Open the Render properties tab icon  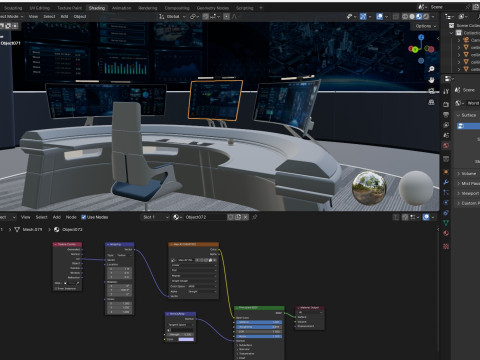[446, 104]
